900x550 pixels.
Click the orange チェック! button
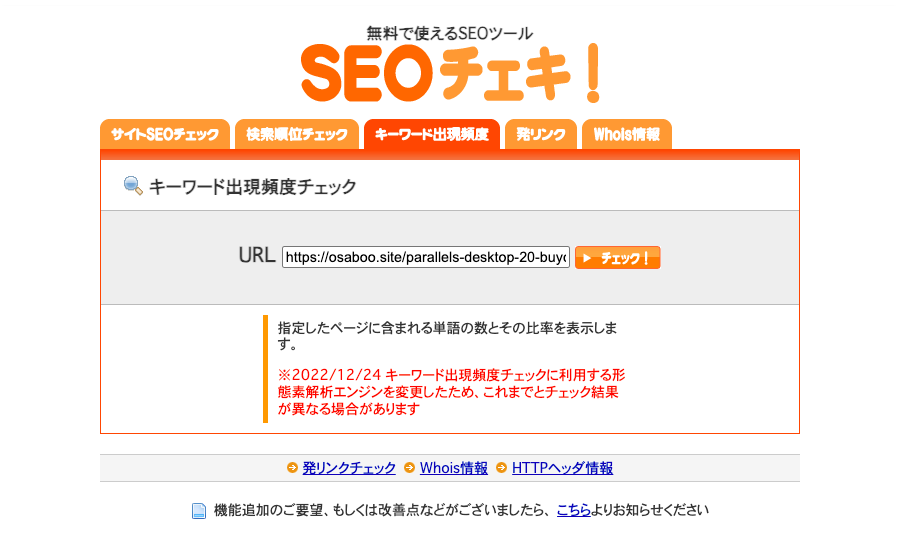pos(618,258)
